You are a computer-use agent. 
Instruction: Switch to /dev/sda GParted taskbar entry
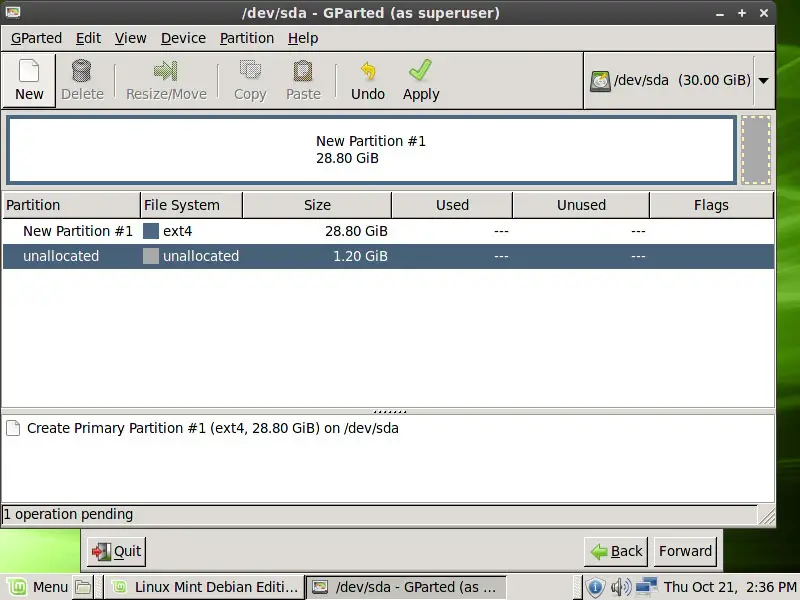click(406, 587)
